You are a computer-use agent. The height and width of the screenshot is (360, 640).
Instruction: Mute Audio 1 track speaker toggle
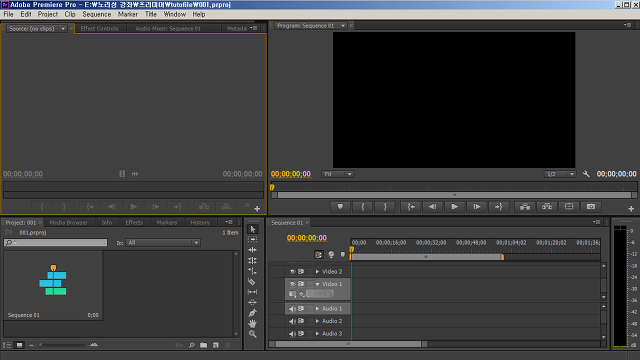[292, 309]
